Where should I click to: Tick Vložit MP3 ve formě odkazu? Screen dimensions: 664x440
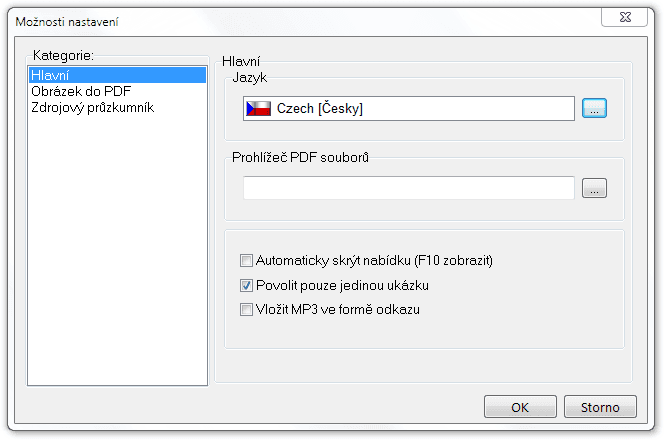pos(246,310)
